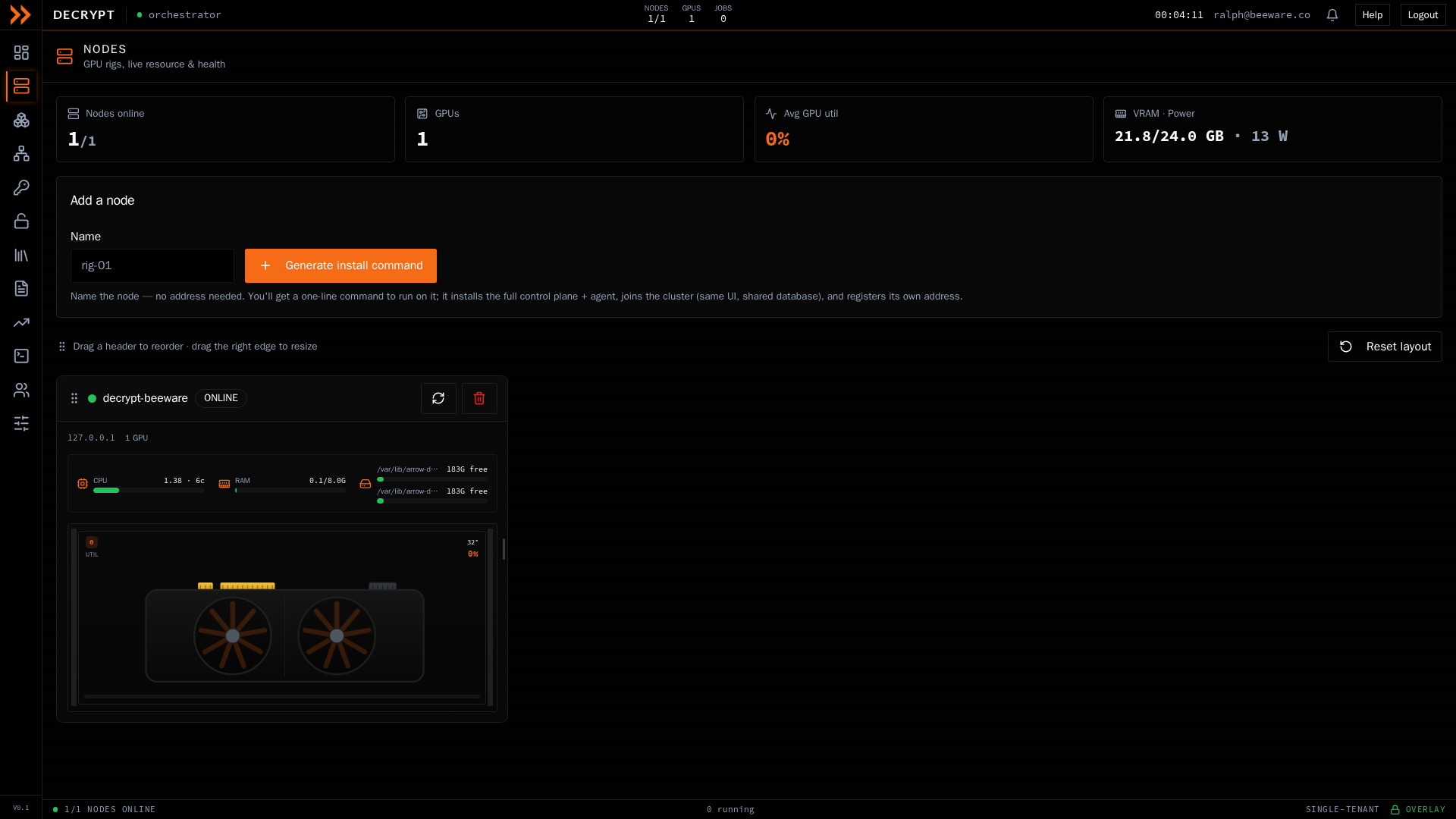The image size is (1456, 819).
Task: Open the stacked cubes icon in sidebar
Action: (21, 120)
